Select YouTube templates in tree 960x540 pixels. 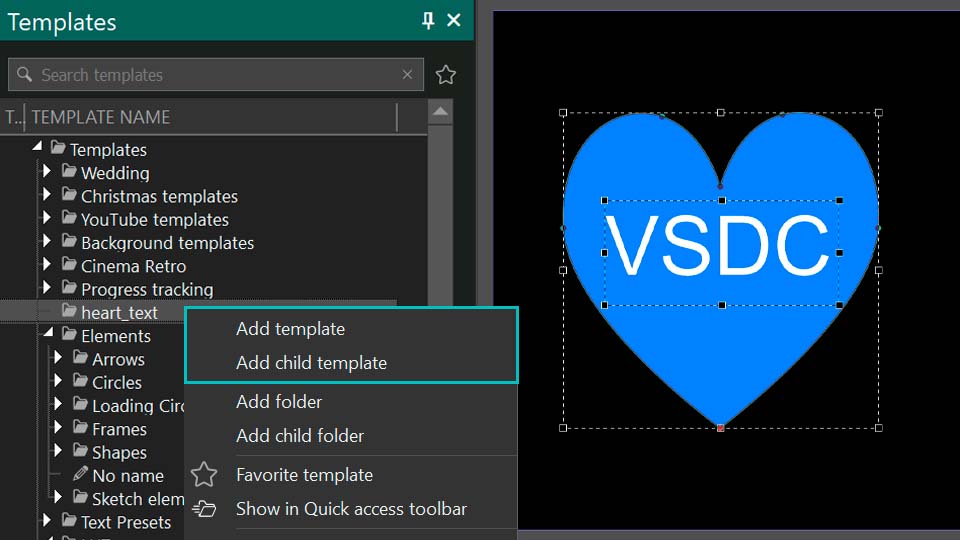tap(155, 220)
